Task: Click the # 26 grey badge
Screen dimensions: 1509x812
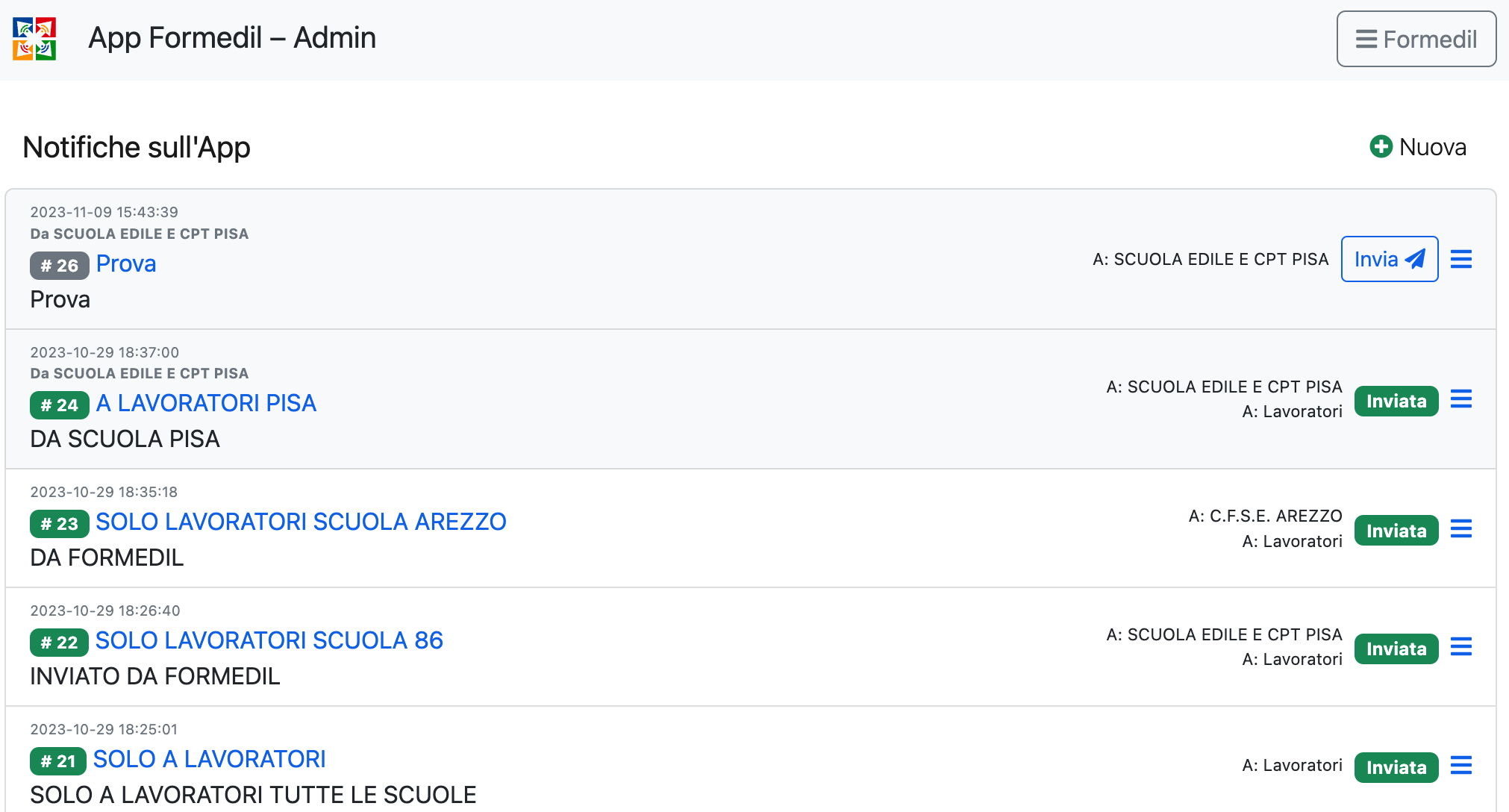Action: [60, 265]
